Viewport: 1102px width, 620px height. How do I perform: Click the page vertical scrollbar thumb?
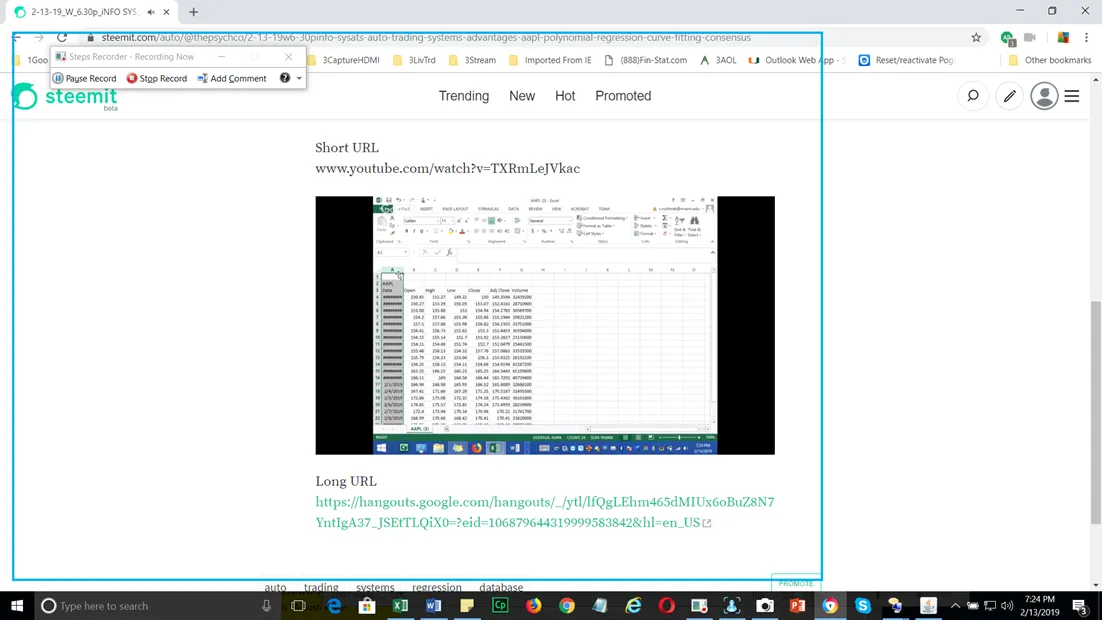(x=1096, y=412)
